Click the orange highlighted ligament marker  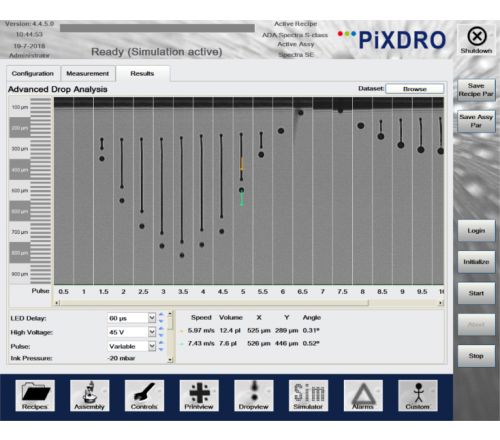(242, 164)
